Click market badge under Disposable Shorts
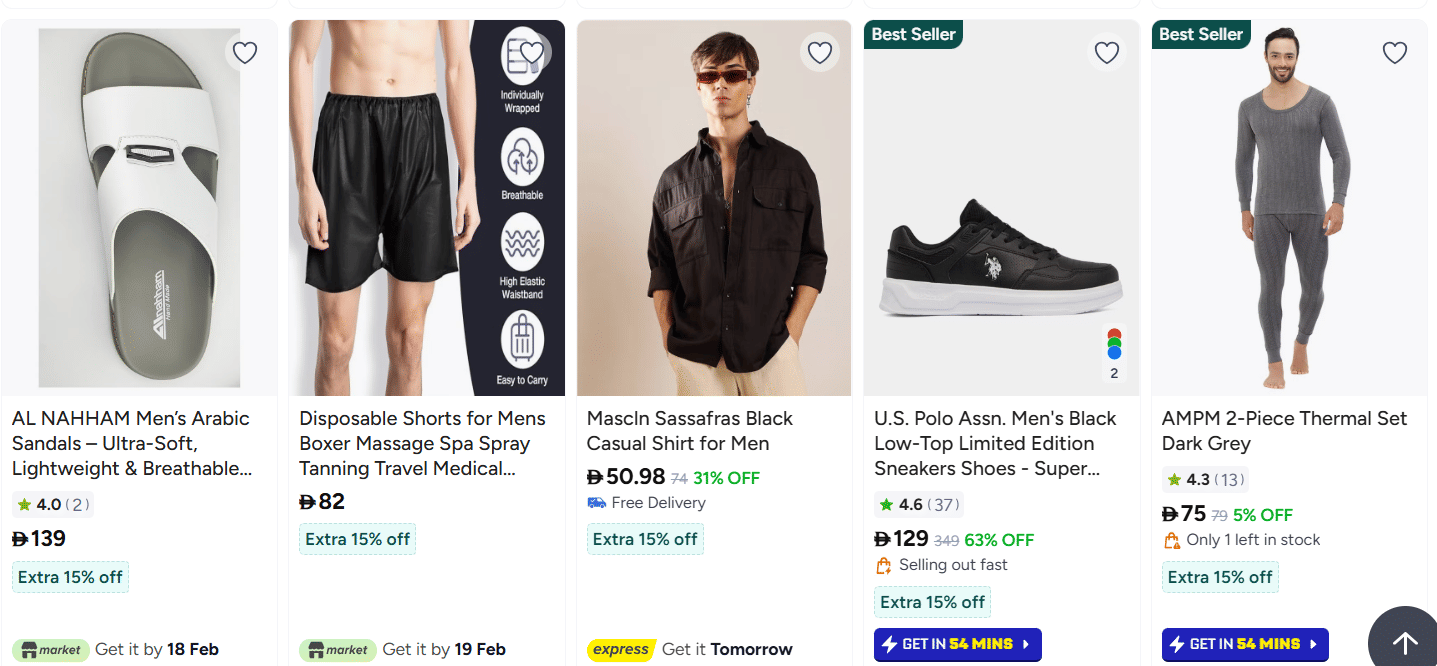Image resolution: width=1437 pixels, height=666 pixels. click(x=338, y=650)
